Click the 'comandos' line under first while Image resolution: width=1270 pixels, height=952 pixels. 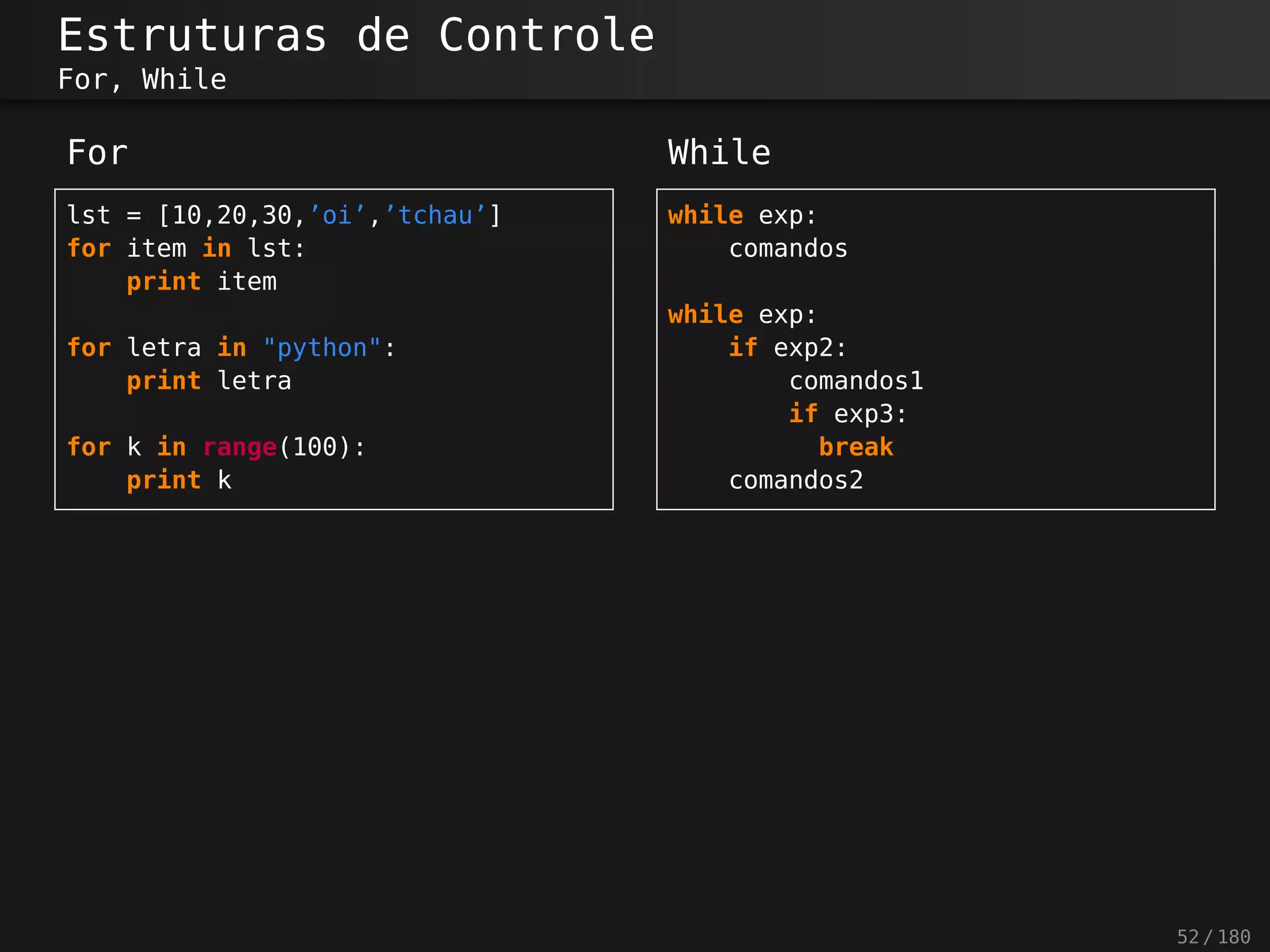[788, 249]
